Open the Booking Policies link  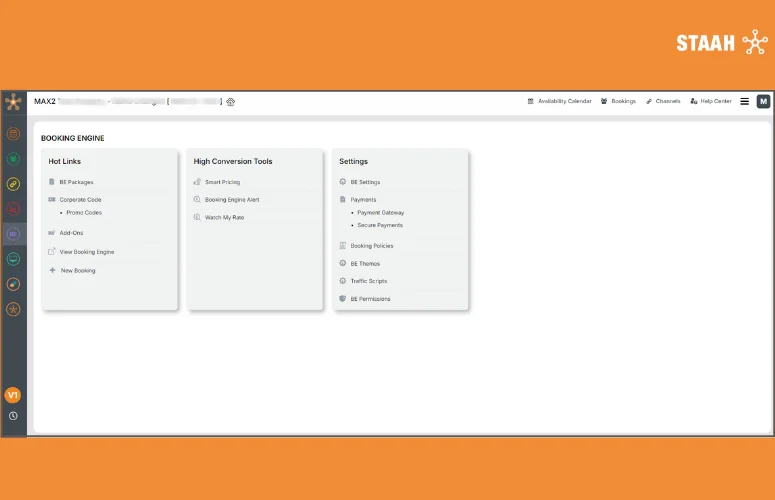point(372,246)
